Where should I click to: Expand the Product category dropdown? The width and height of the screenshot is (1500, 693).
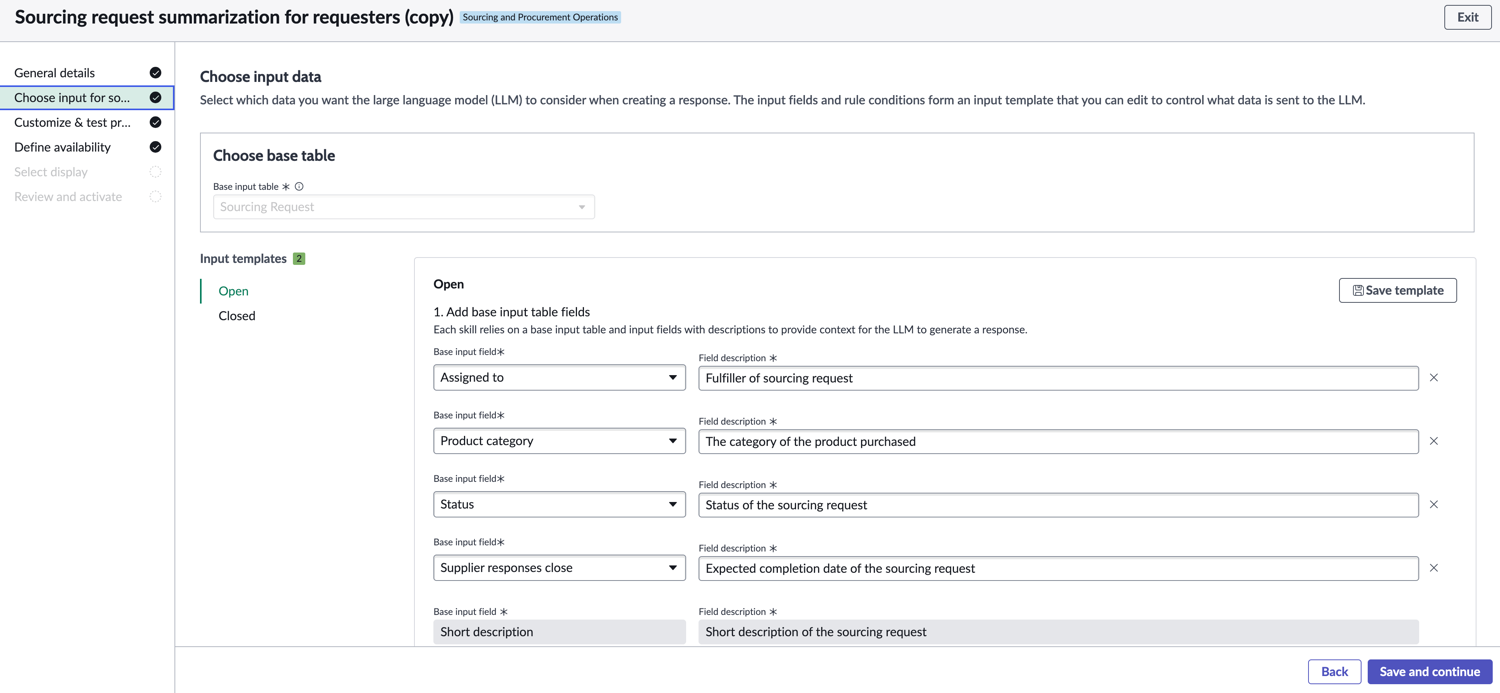click(x=559, y=441)
